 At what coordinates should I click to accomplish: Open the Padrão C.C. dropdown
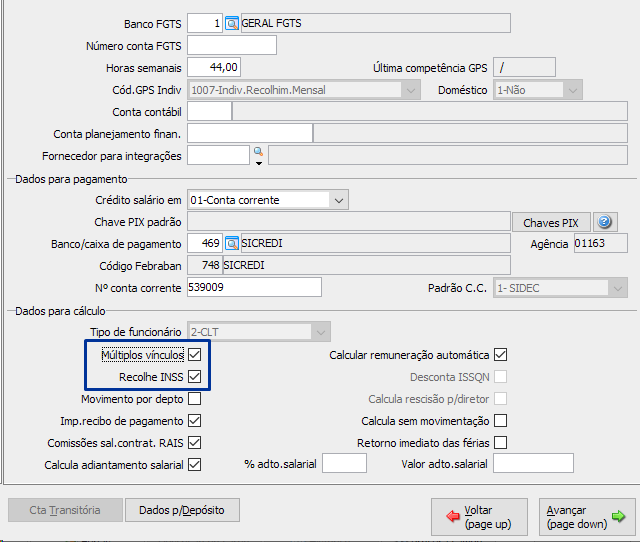point(617,288)
